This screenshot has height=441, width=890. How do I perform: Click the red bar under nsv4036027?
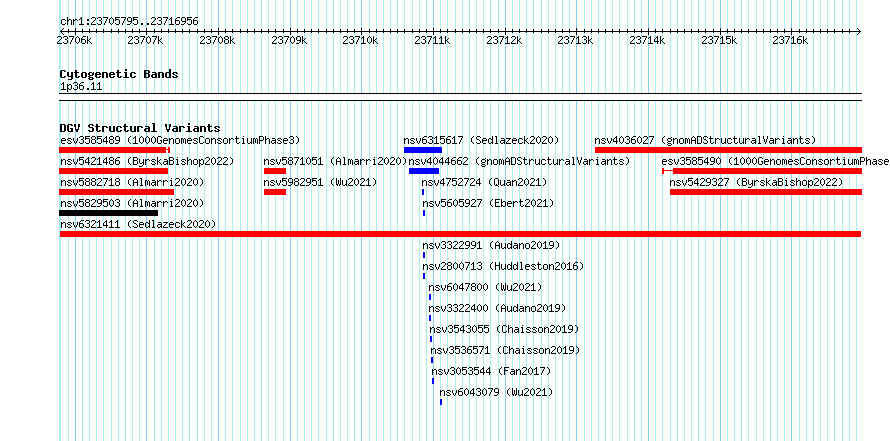(x=728, y=150)
